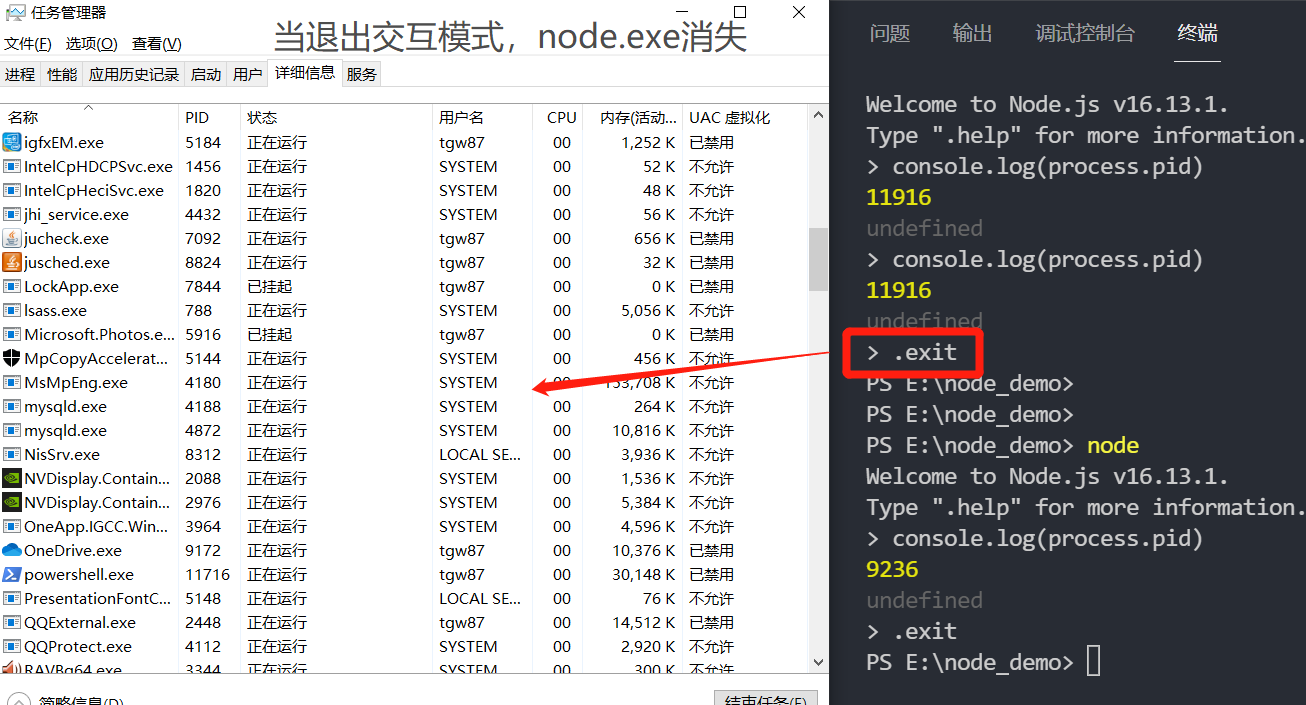Screen dimensions: 1306x705
Task: Click the scrollbar up arrow
Action: [818, 116]
